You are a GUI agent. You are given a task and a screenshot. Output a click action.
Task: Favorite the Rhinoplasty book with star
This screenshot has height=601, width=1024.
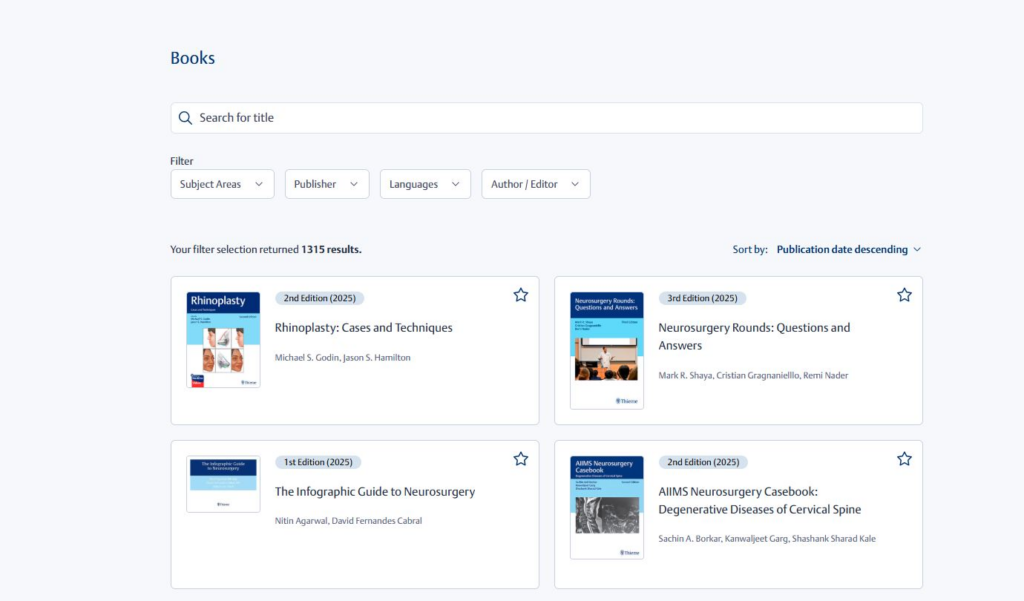520,295
